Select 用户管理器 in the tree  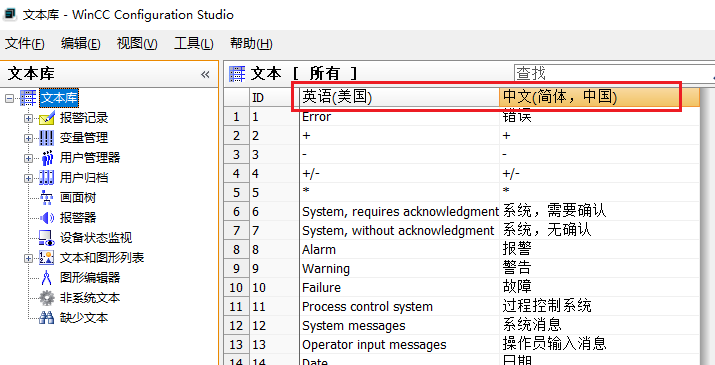[x=90, y=158]
